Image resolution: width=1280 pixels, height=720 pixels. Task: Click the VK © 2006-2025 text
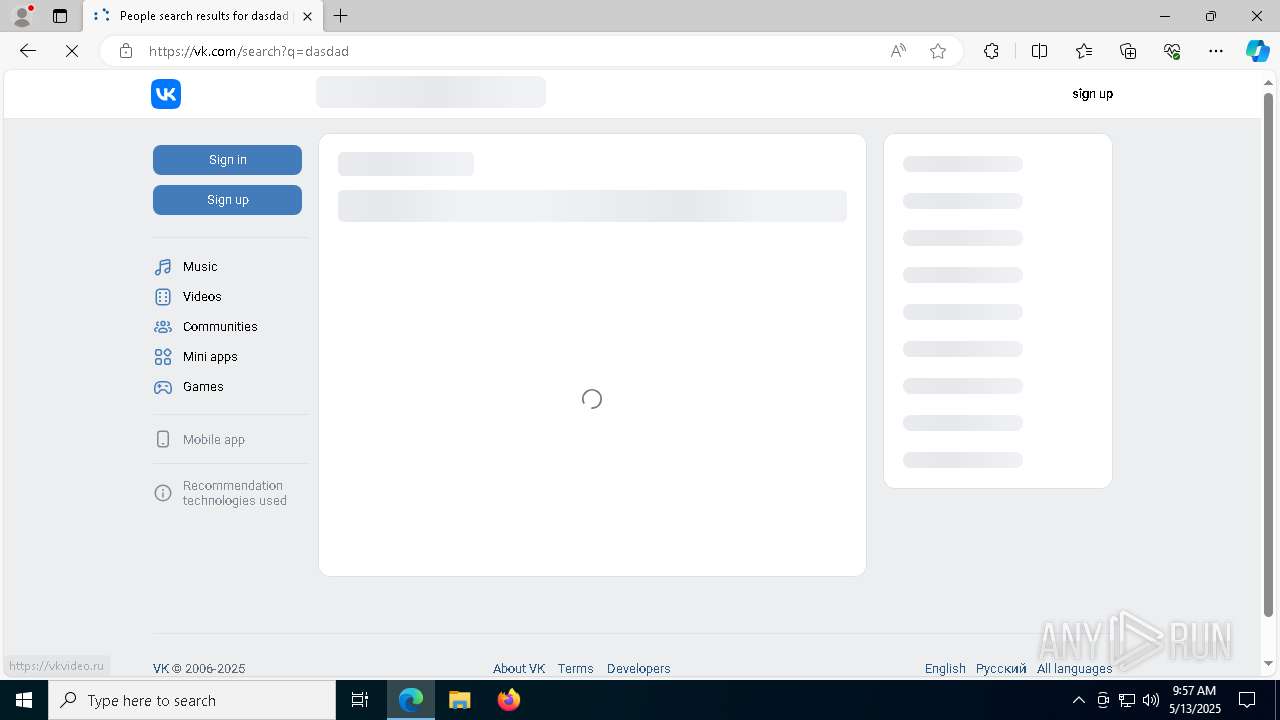(x=199, y=669)
